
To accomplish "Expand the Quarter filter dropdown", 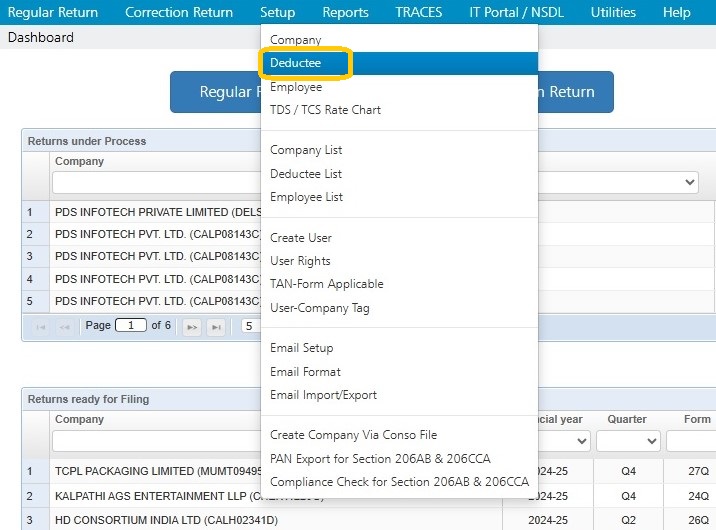I will 628,441.
